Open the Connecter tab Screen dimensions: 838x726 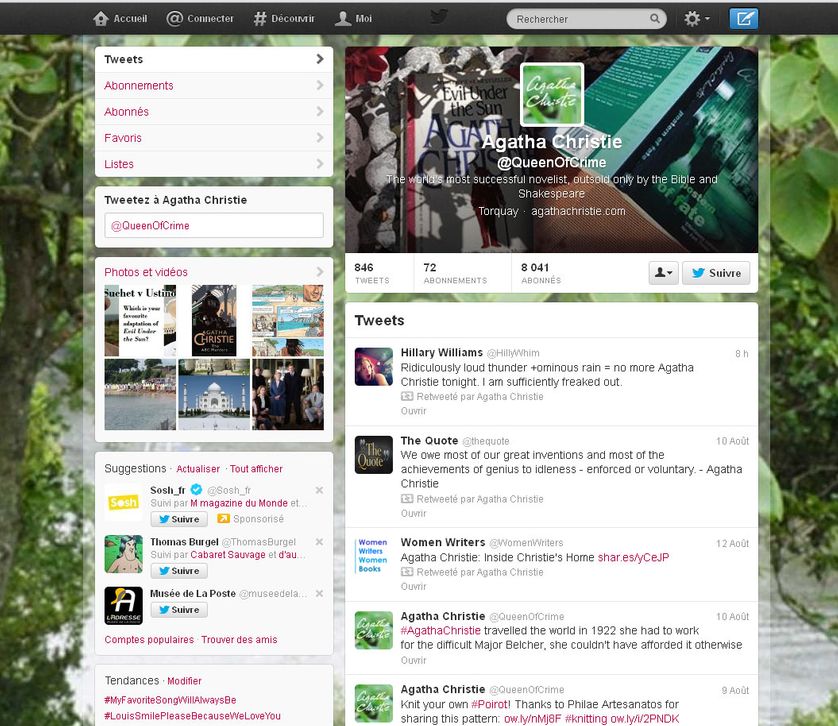(200, 19)
